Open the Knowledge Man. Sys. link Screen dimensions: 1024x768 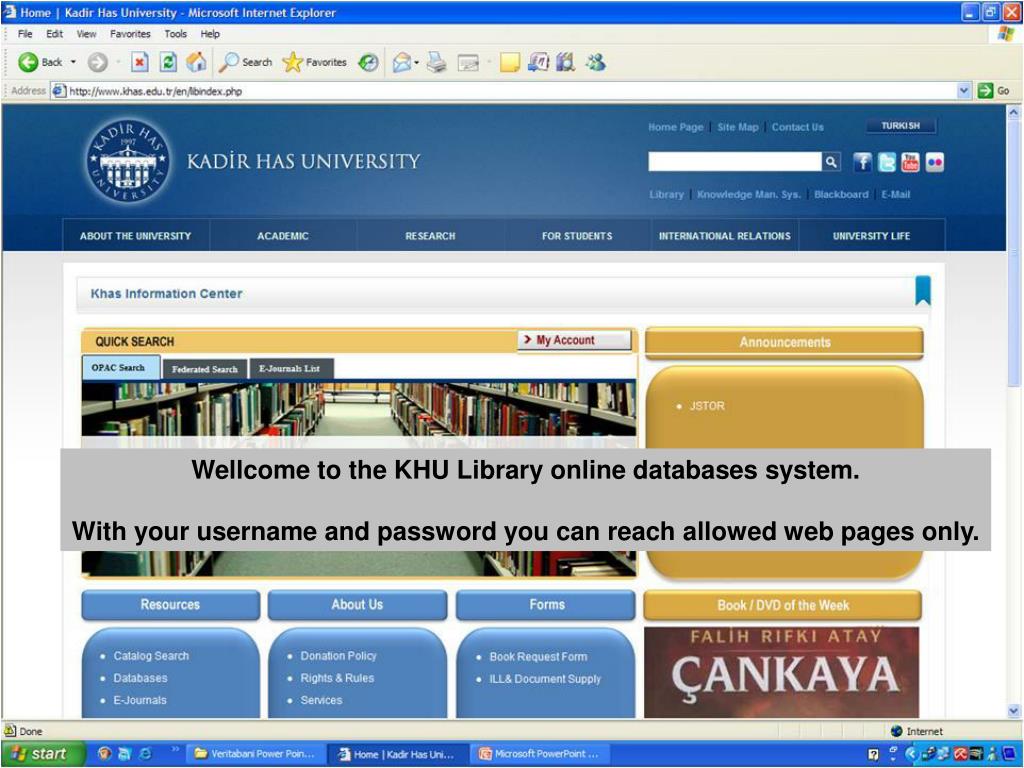(748, 195)
